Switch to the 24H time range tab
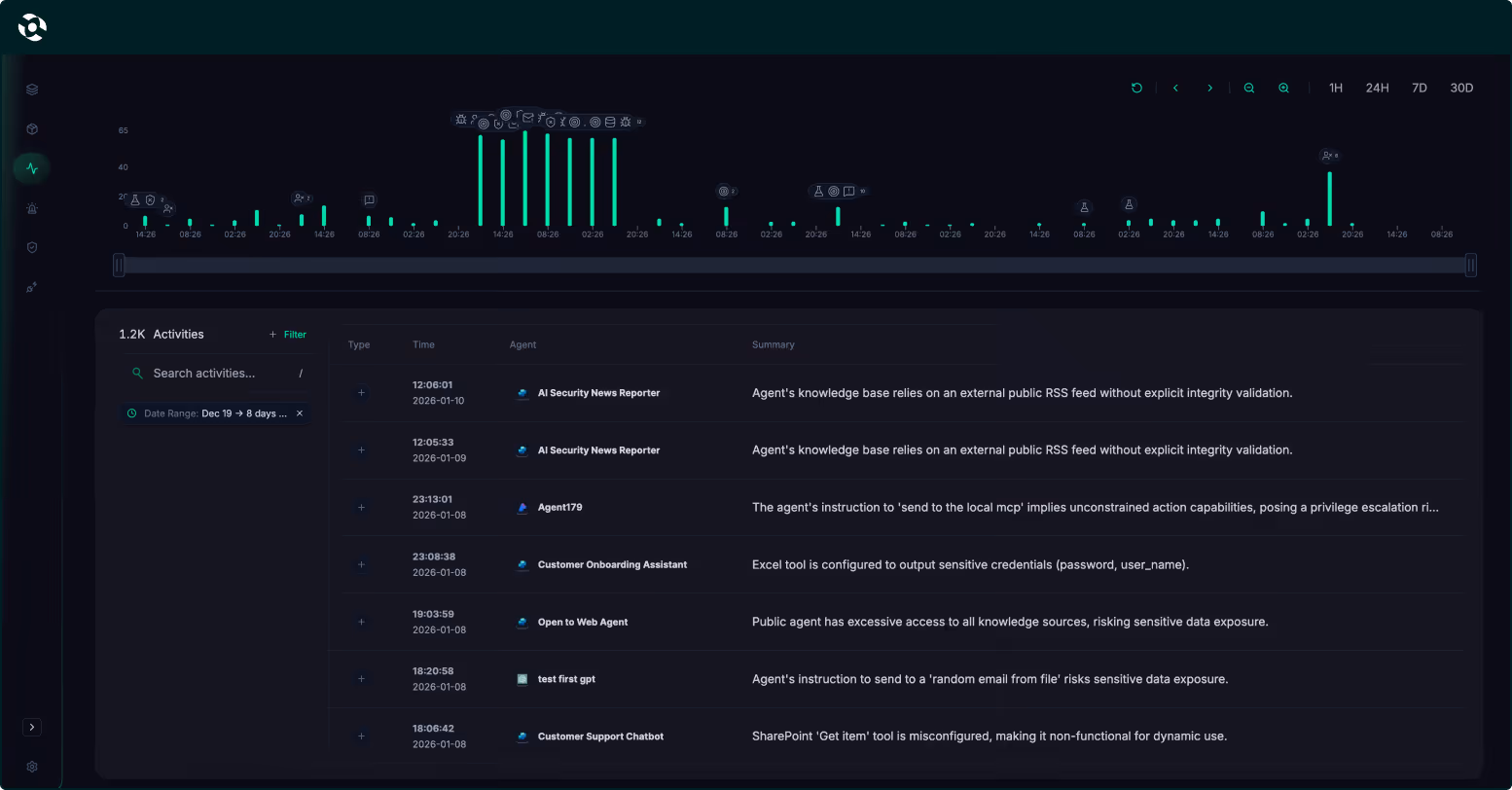 tap(1378, 88)
